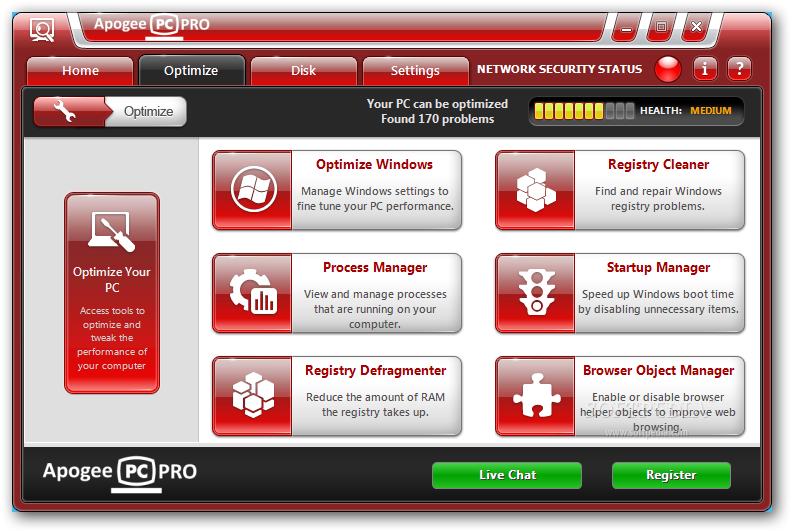Screen dimensions: 792x532
Task: Select the Optimize tab
Action: pos(191,70)
